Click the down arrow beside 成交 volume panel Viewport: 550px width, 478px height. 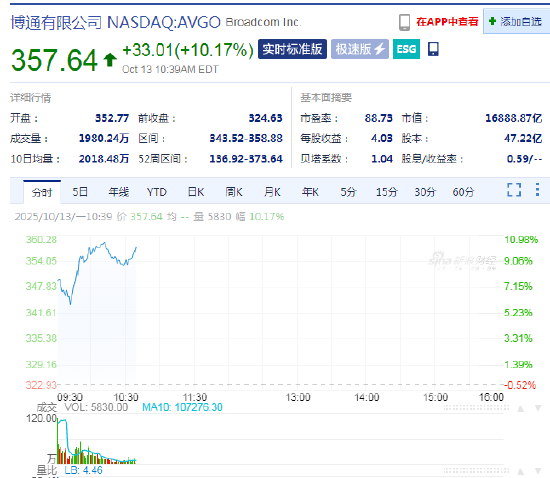pos(538,409)
